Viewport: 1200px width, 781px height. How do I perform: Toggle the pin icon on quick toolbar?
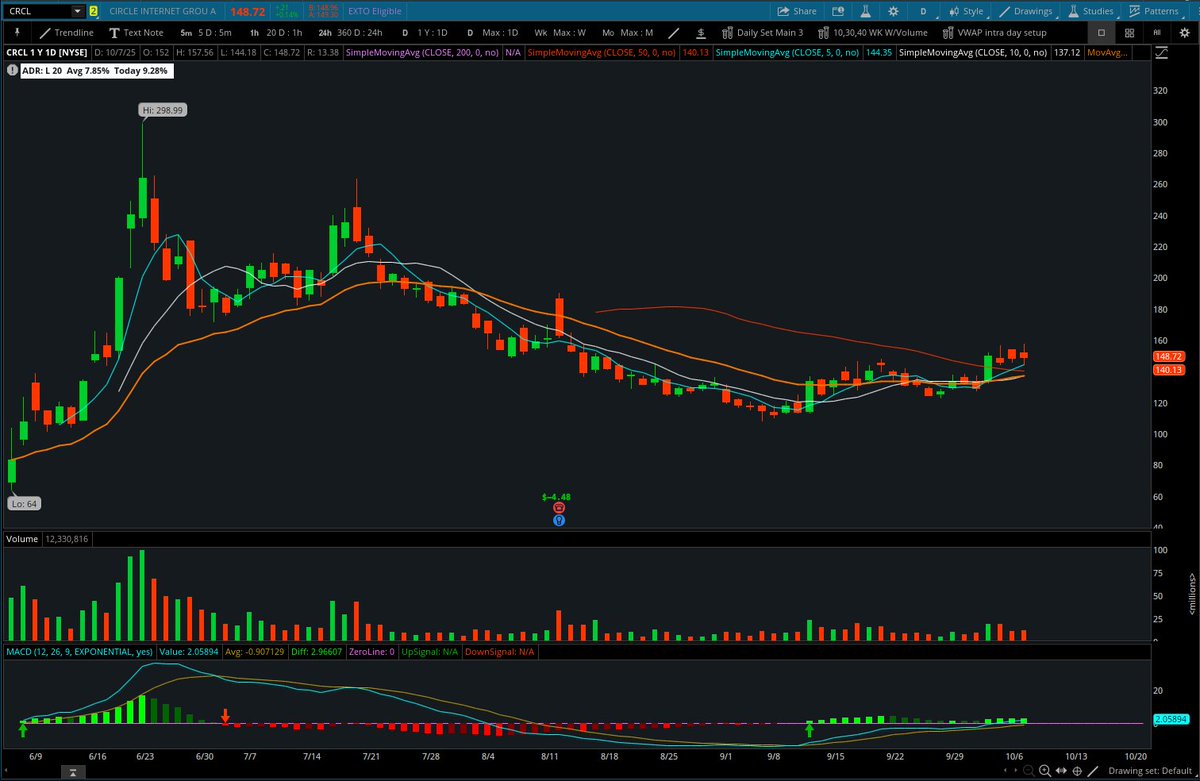[17, 32]
